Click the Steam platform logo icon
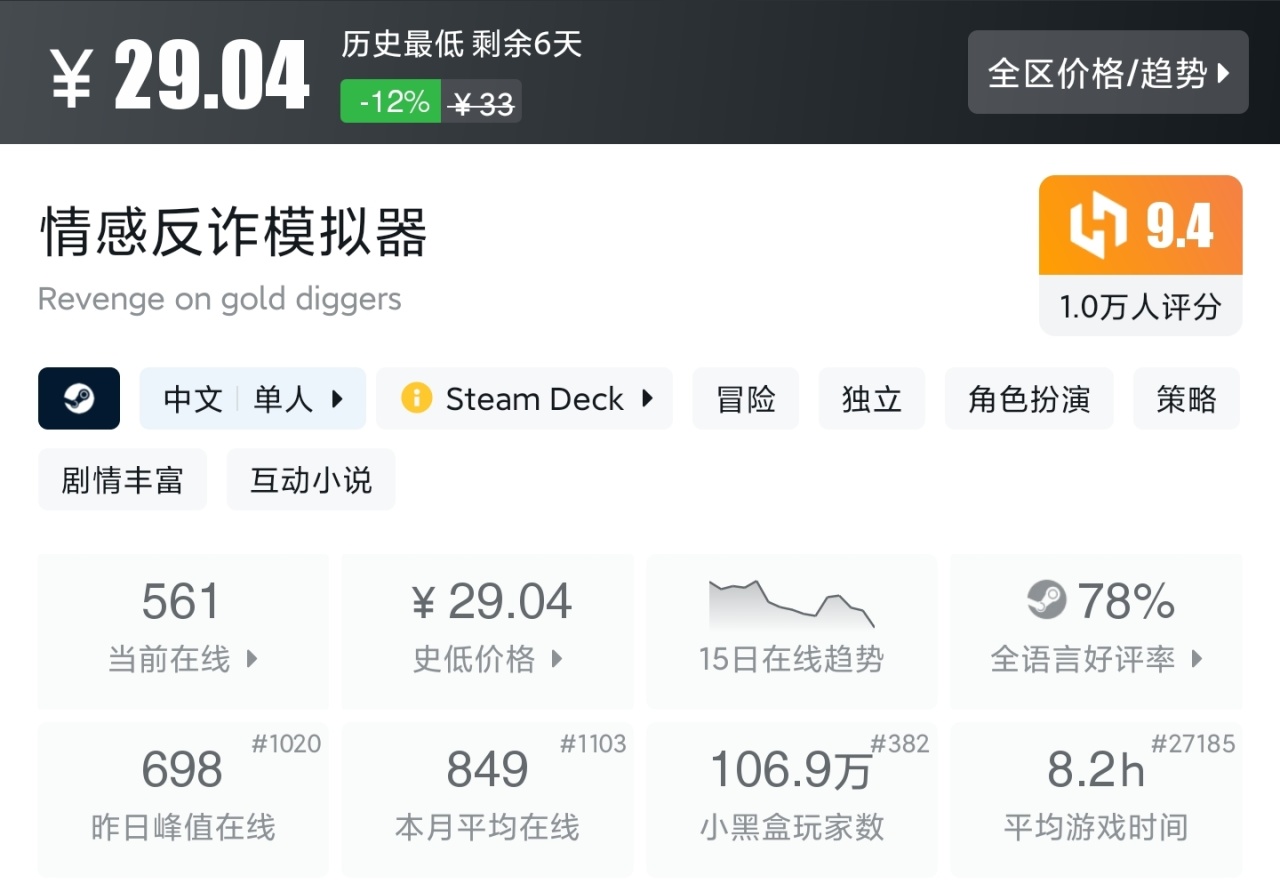 [x=79, y=399]
